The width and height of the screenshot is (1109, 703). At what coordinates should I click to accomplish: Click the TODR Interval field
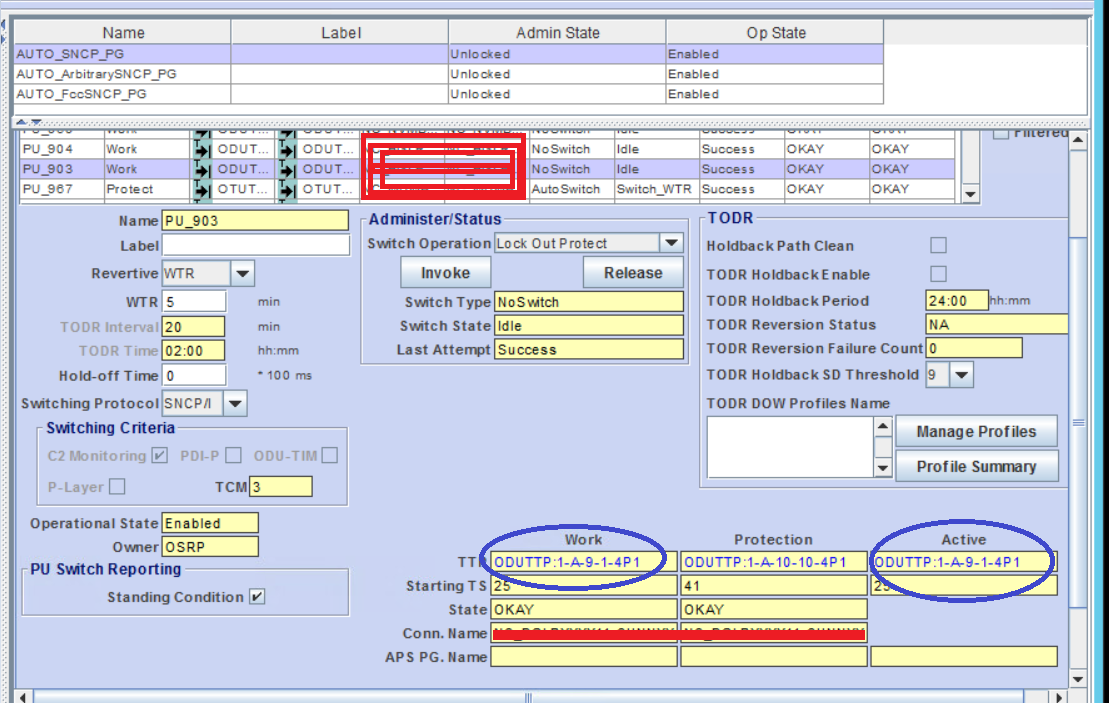click(x=194, y=327)
